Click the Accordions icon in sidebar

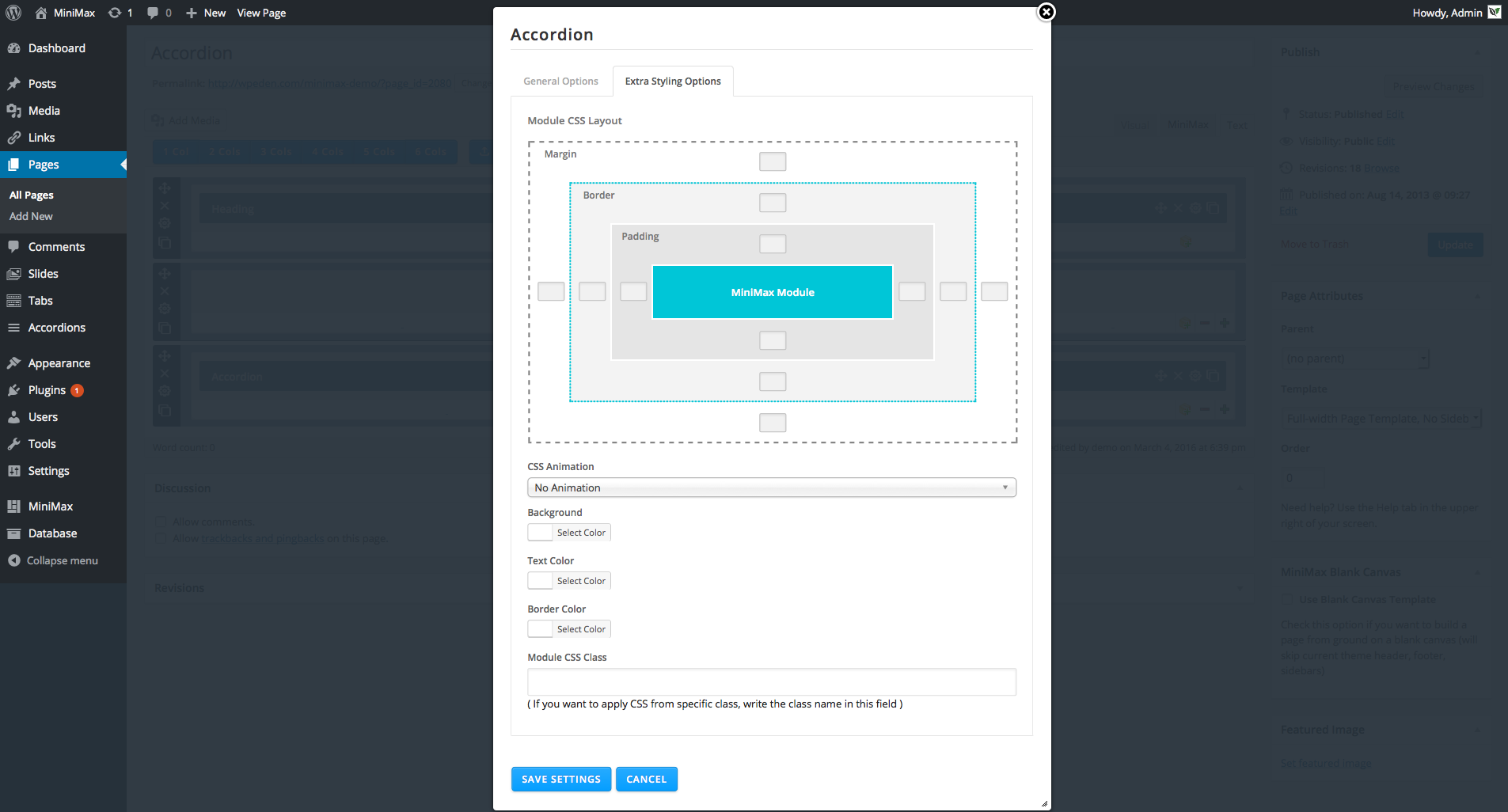tap(13, 328)
